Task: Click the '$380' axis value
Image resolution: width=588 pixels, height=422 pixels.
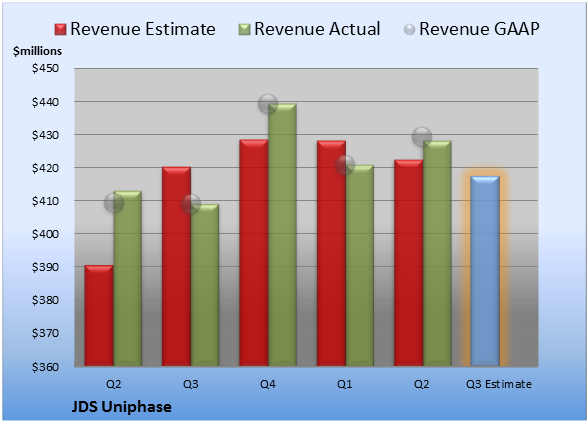Action: (45, 300)
